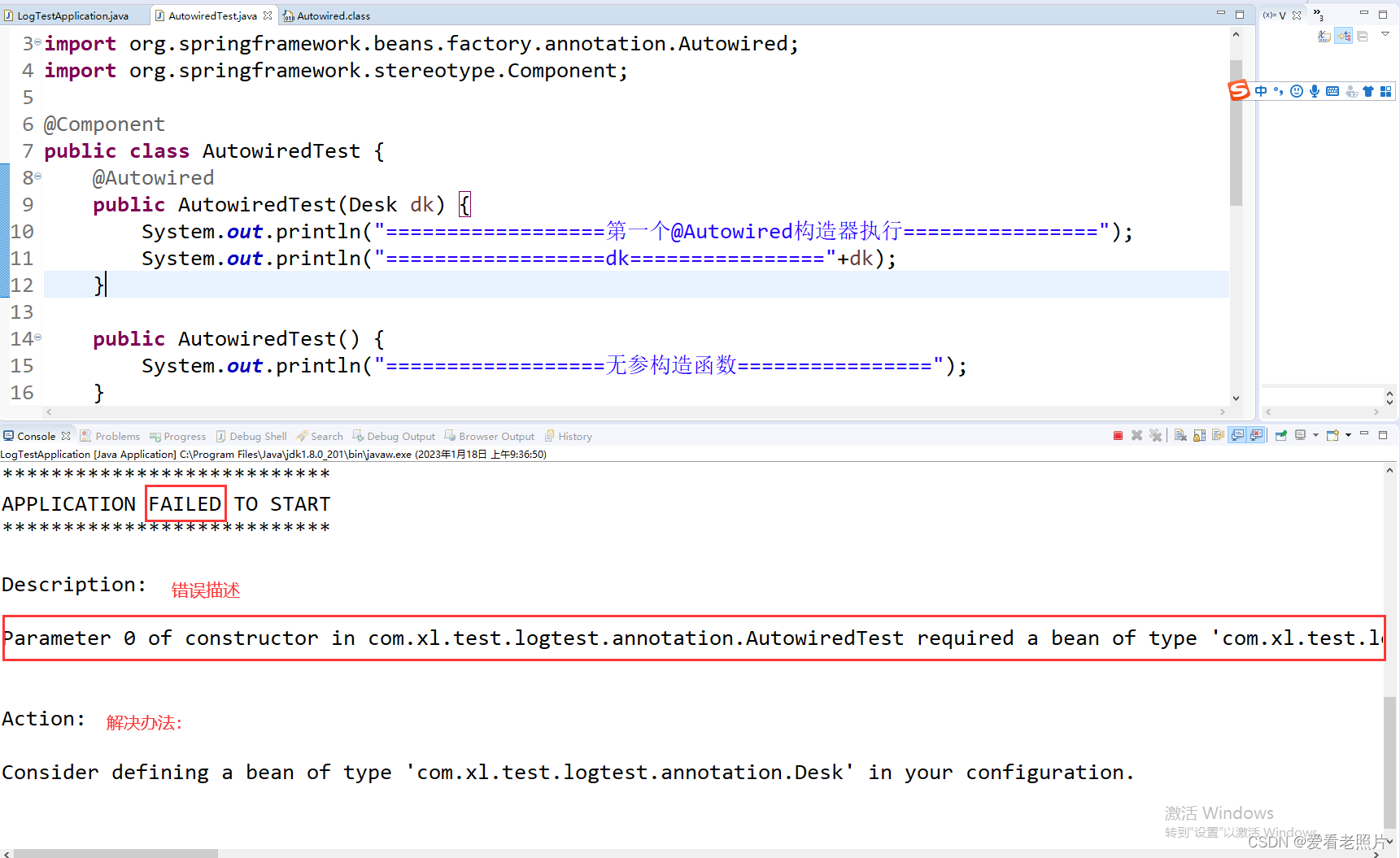Screen dimensions: 1400x858
Task: Start Sogou voice input microphone
Action: pos(1315,91)
